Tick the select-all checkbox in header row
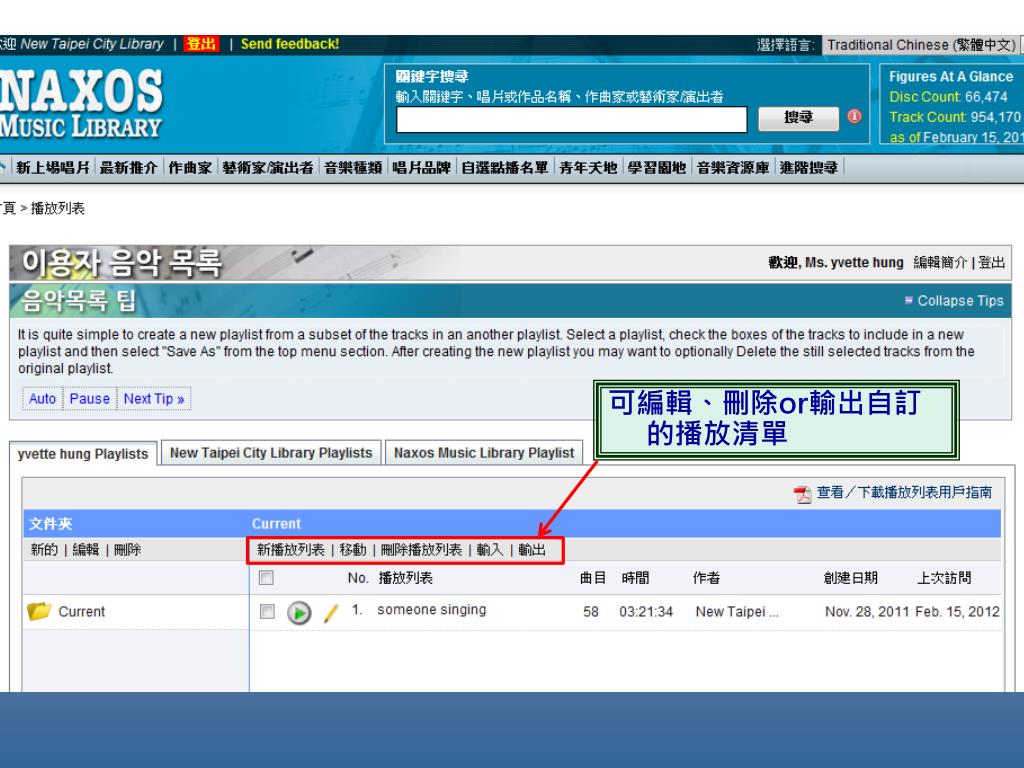1024x768 pixels. (266, 578)
